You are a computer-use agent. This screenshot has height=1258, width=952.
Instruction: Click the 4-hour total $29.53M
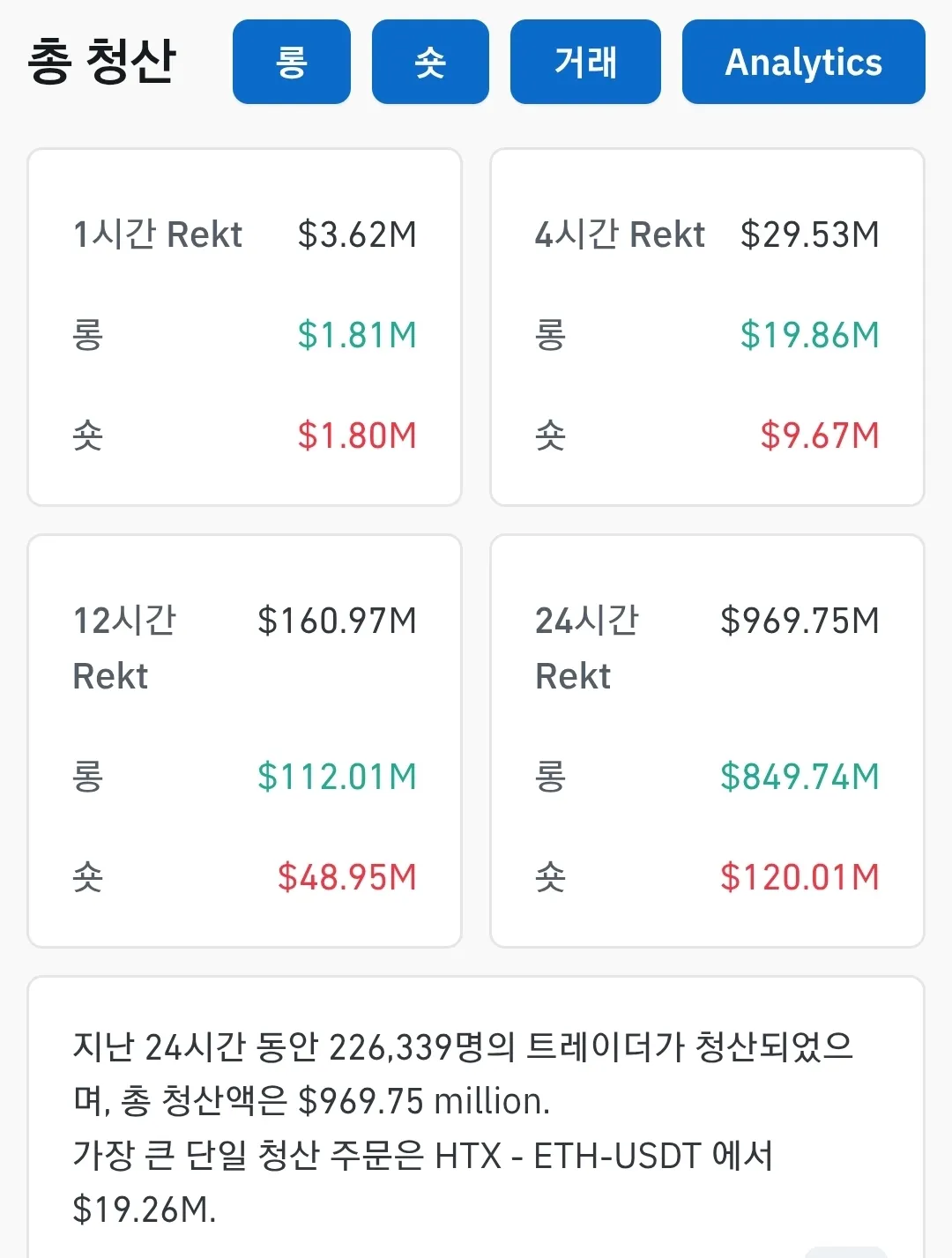tap(809, 234)
